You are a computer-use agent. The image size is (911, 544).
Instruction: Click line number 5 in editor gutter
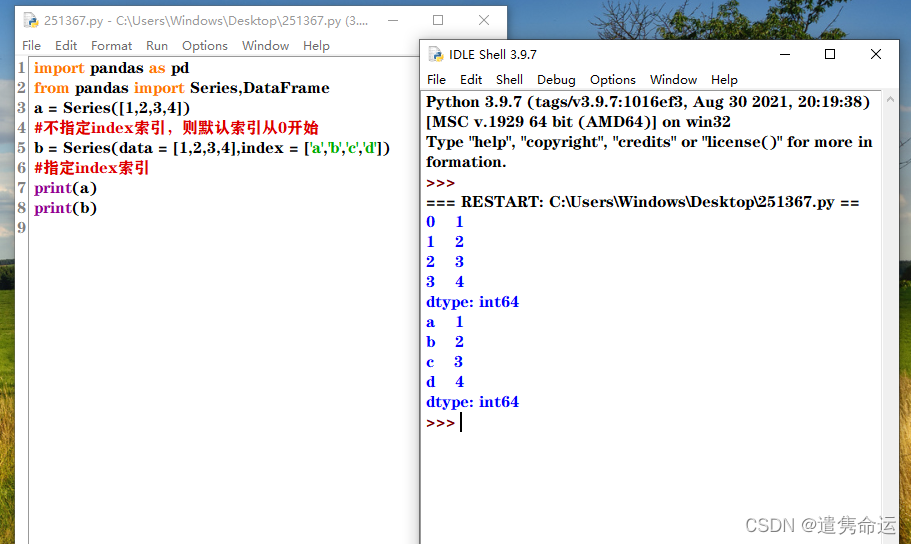(x=21, y=148)
